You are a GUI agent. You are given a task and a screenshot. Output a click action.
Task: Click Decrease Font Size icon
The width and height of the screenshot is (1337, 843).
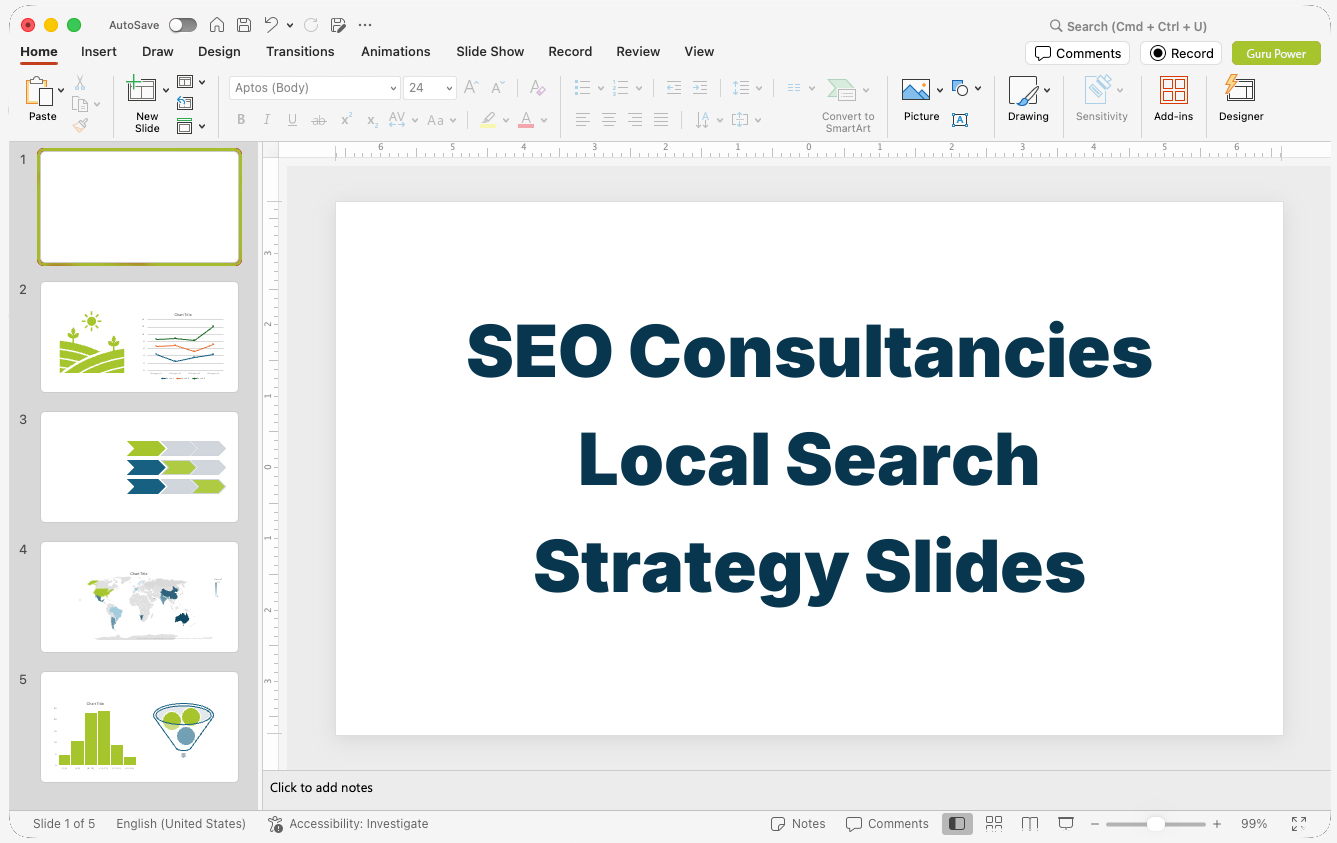click(498, 88)
